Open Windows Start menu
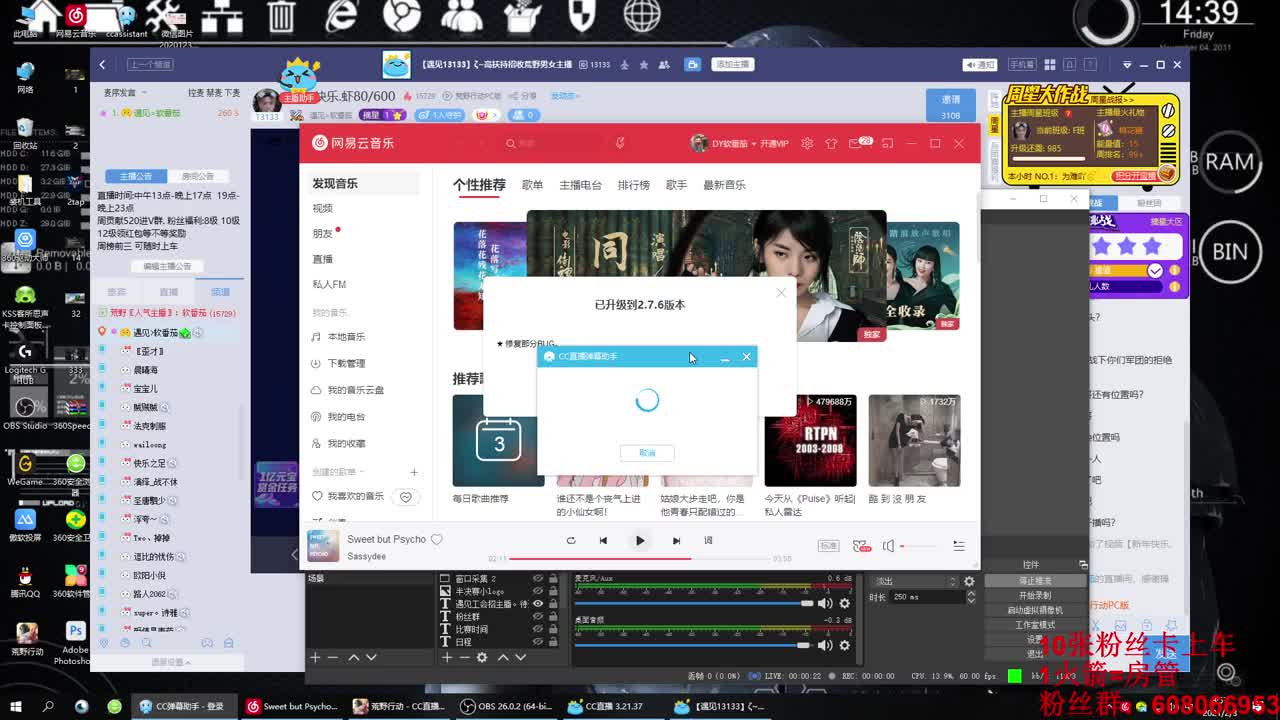Screen dimensions: 1280x720 [x=17, y=707]
